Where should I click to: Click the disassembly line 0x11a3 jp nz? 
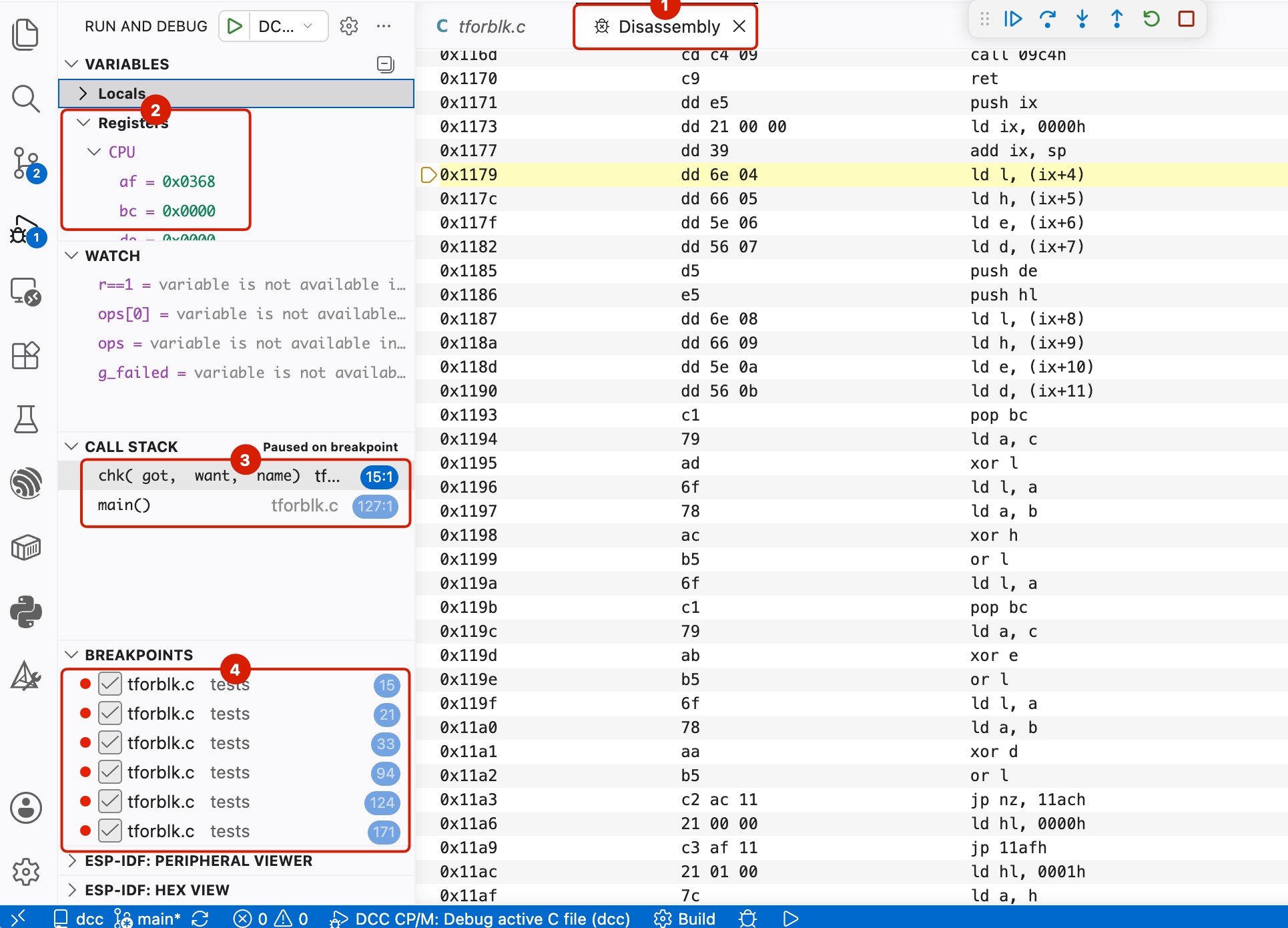pos(852,800)
